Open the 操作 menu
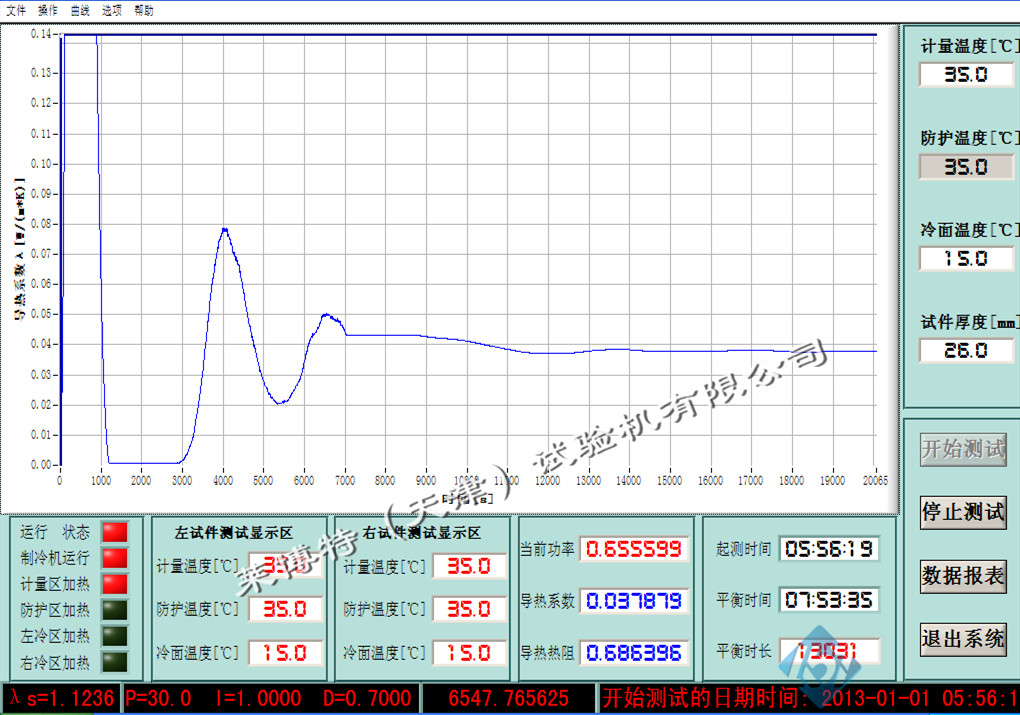Image resolution: width=1020 pixels, height=715 pixels. [48, 10]
